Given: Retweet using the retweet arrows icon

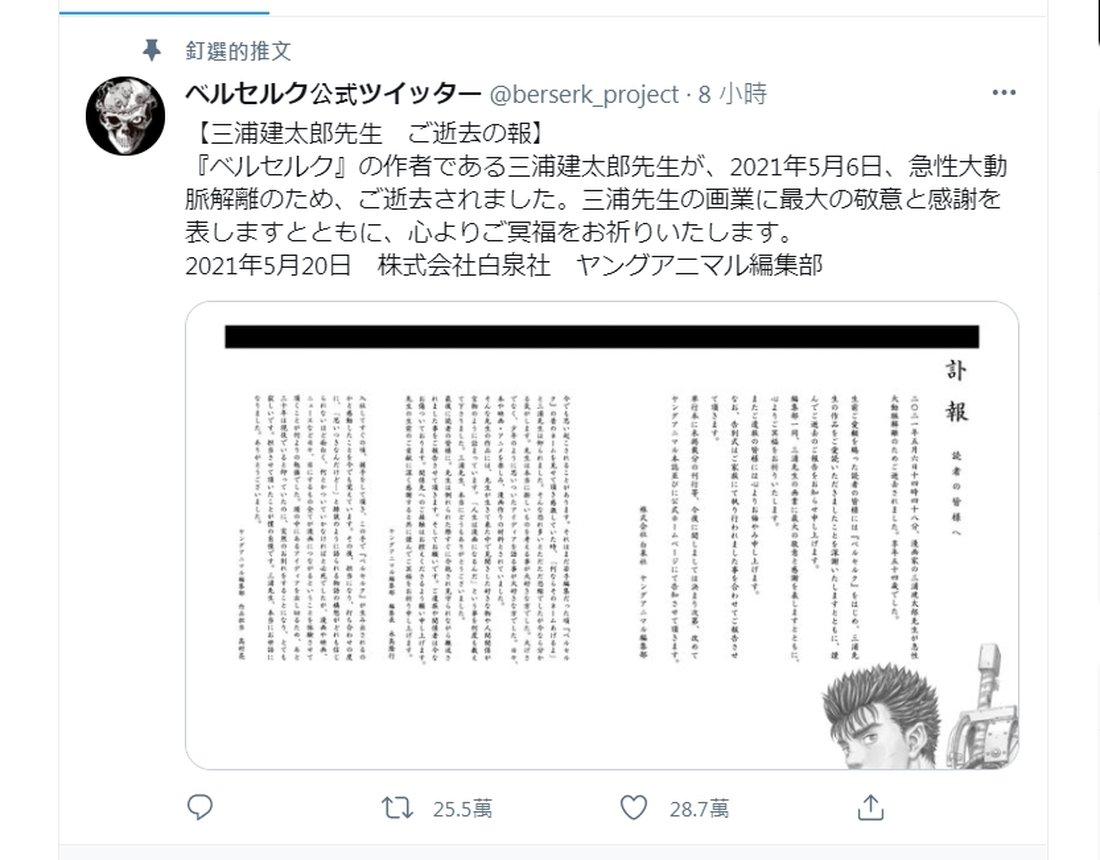Looking at the screenshot, I should (x=397, y=808).
